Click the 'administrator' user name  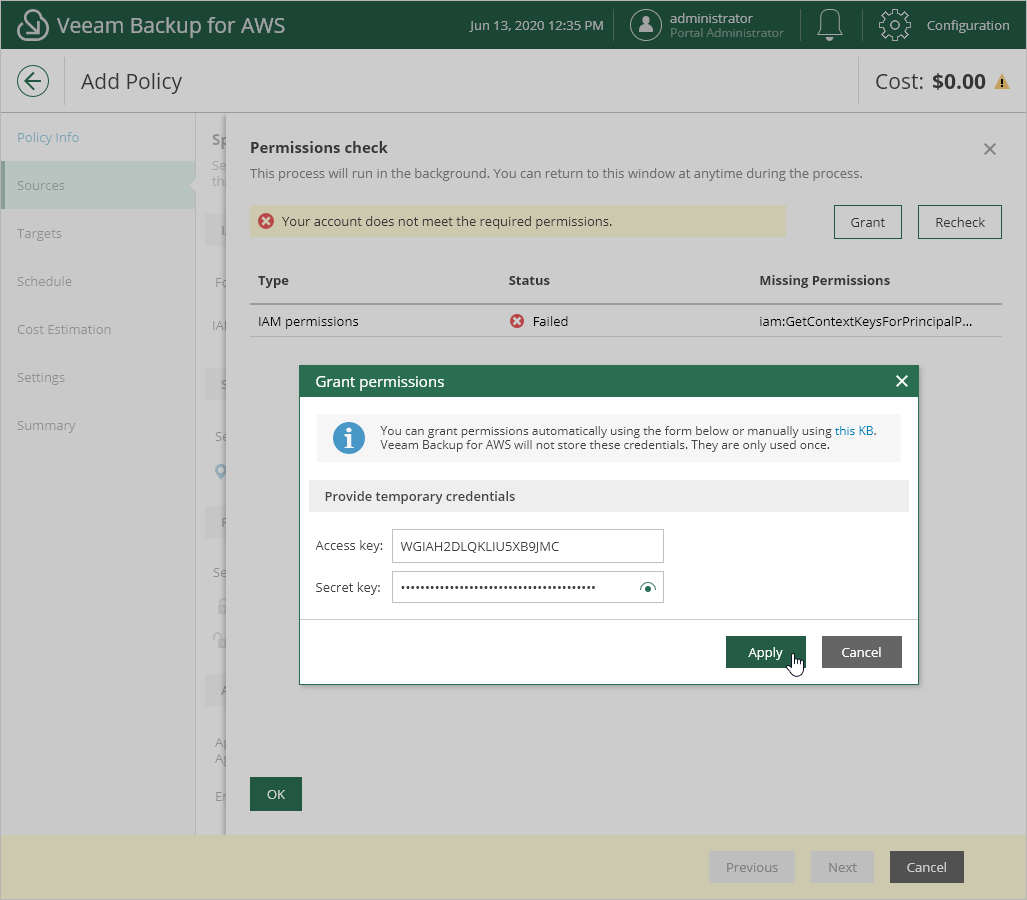click(x=711, y=18)
